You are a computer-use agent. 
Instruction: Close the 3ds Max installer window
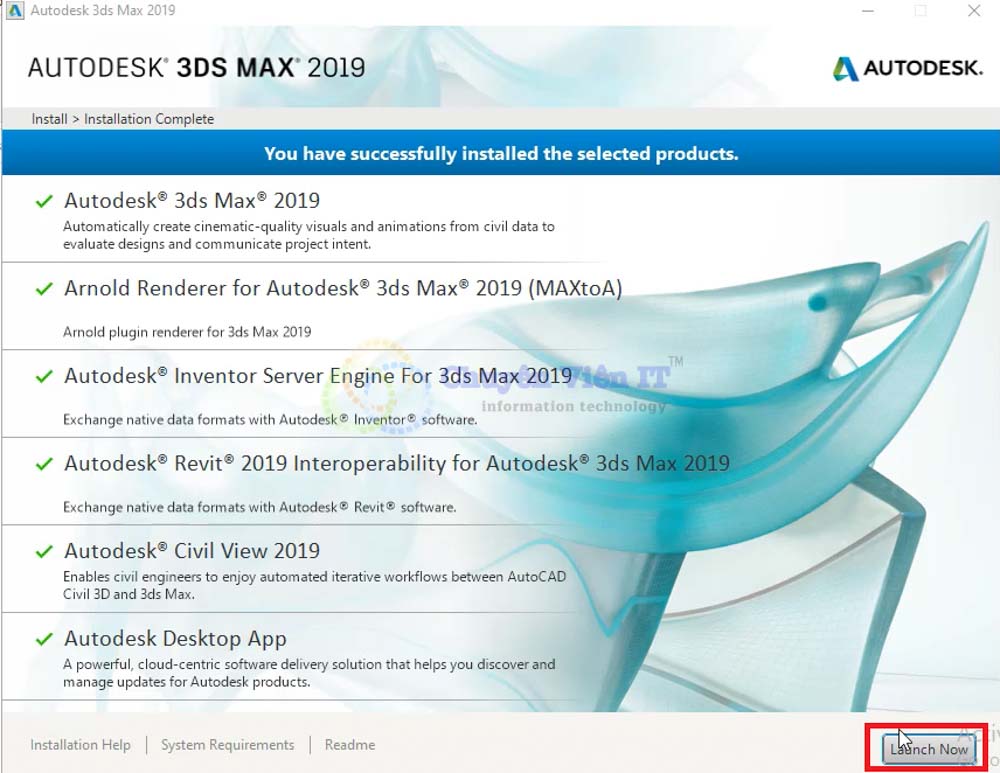coord(973,11)
